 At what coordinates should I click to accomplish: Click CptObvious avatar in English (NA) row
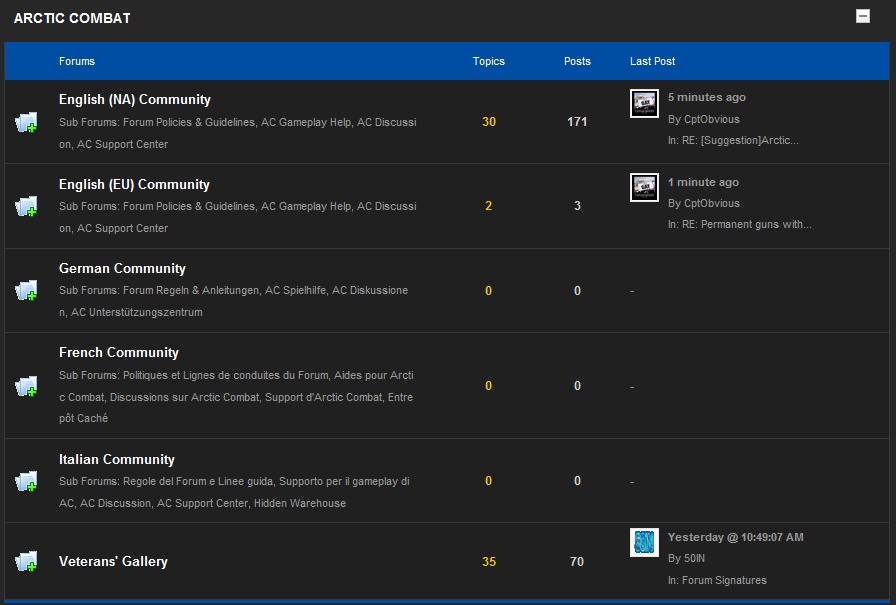coord(644,103)
